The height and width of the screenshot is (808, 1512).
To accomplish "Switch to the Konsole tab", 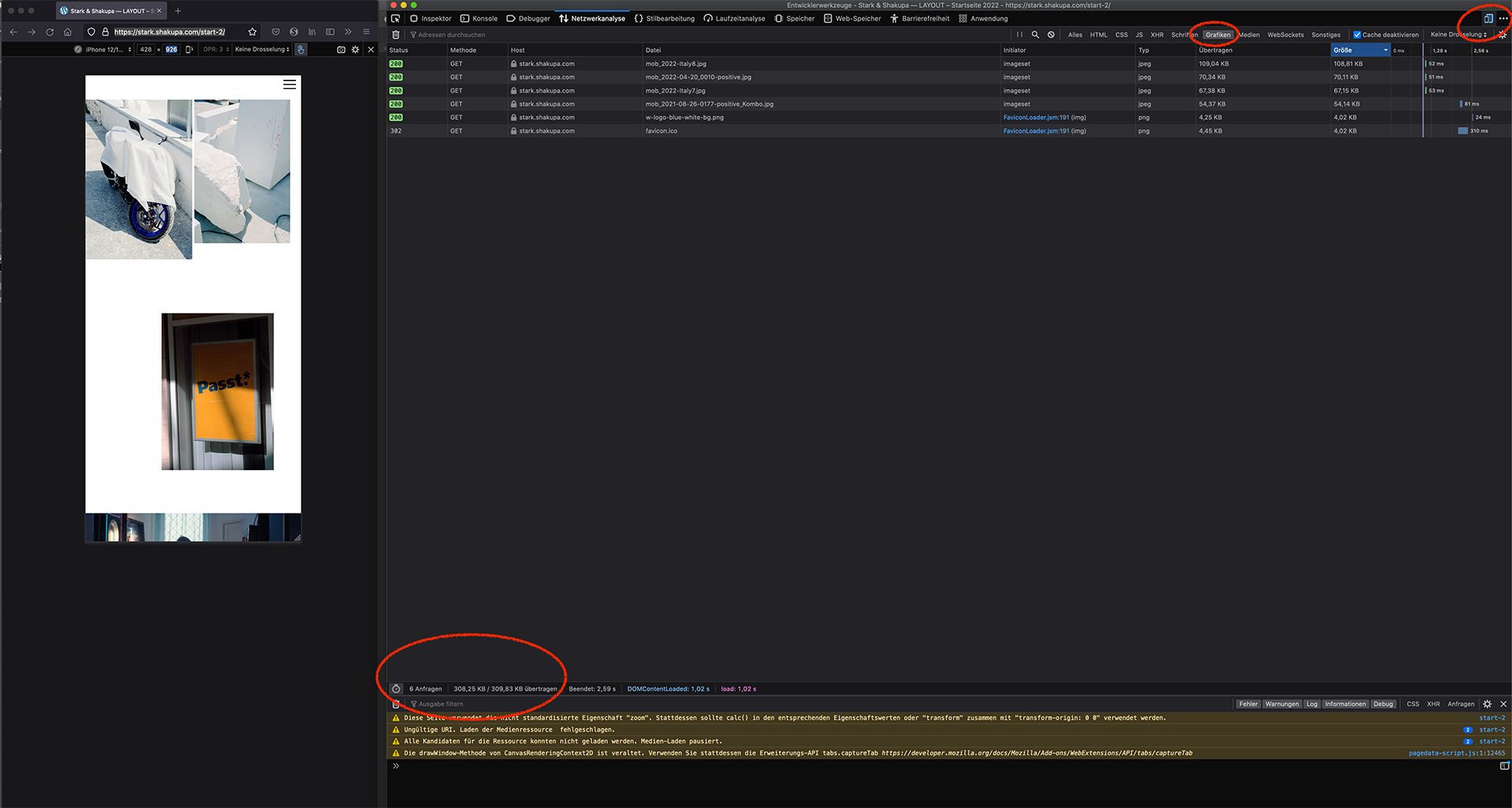I will coord(479,18).
